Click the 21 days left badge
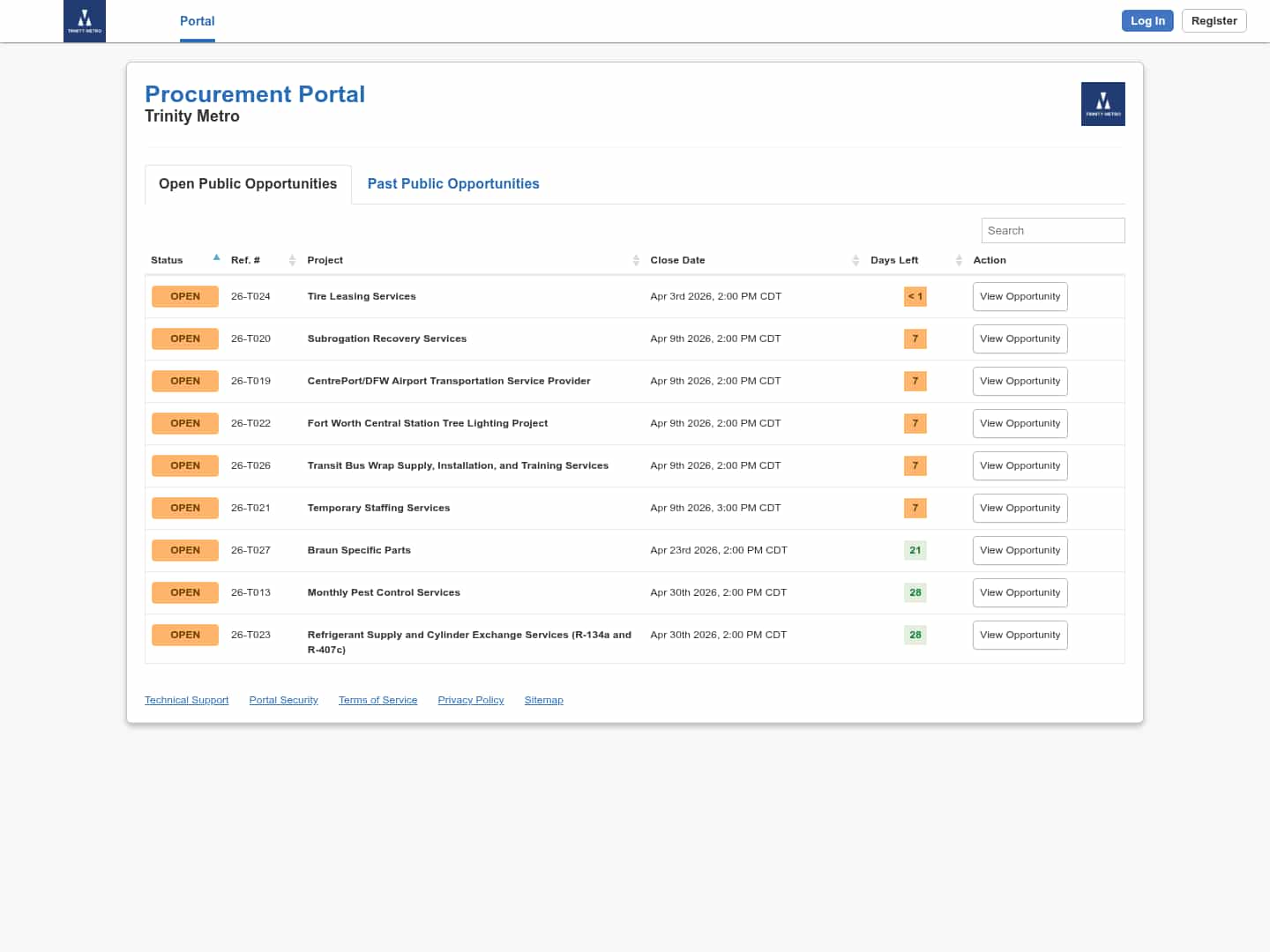The image size is (1270, 952). click(x=915, y=550)
